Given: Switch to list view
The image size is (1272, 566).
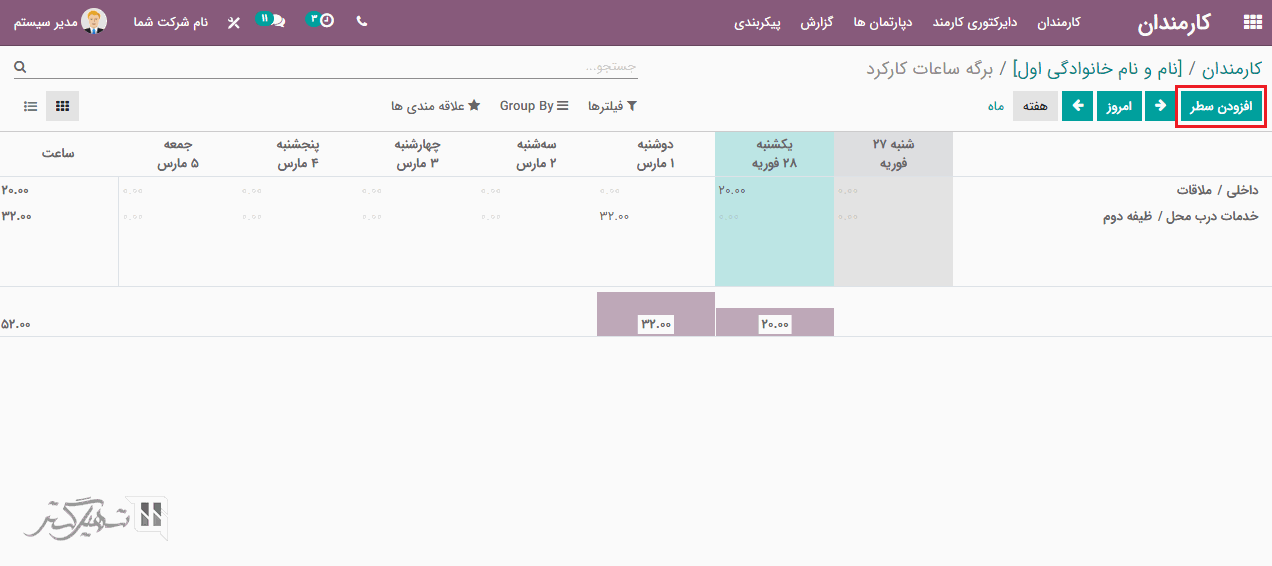Looking at the screenshot, I should (31, 106).
